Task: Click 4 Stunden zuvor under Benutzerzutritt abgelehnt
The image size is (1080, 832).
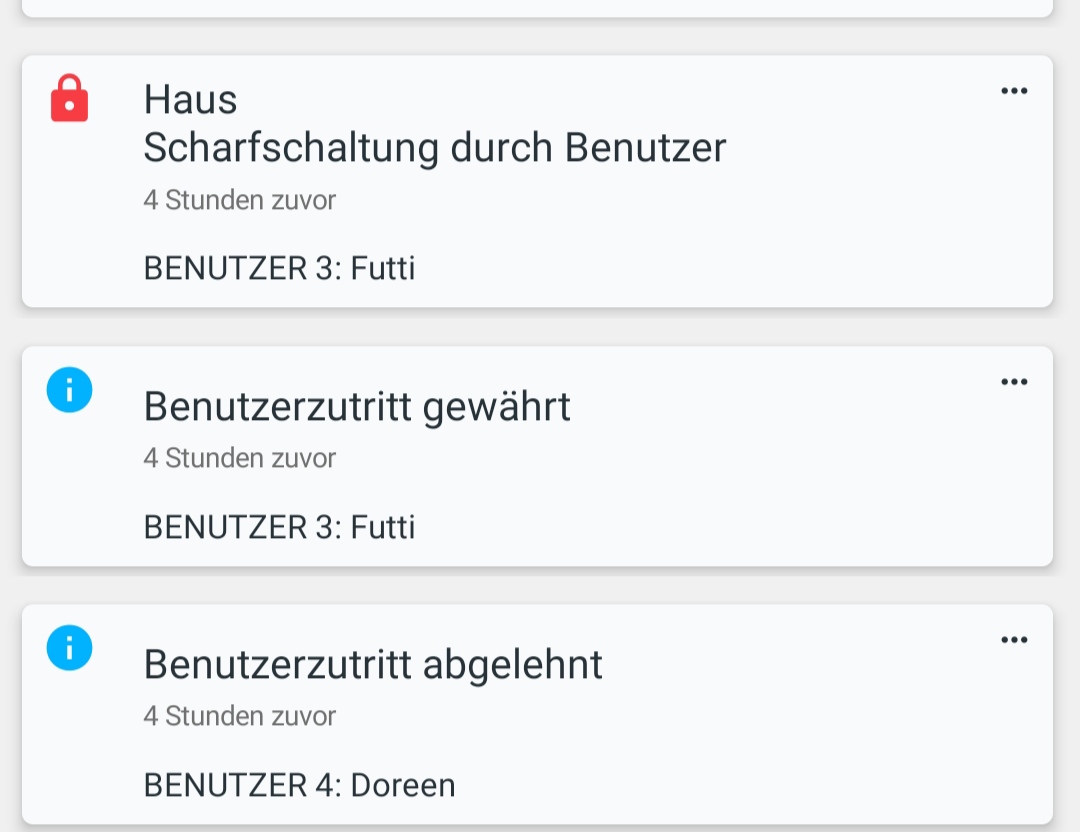Action: (x=240, y=716)
